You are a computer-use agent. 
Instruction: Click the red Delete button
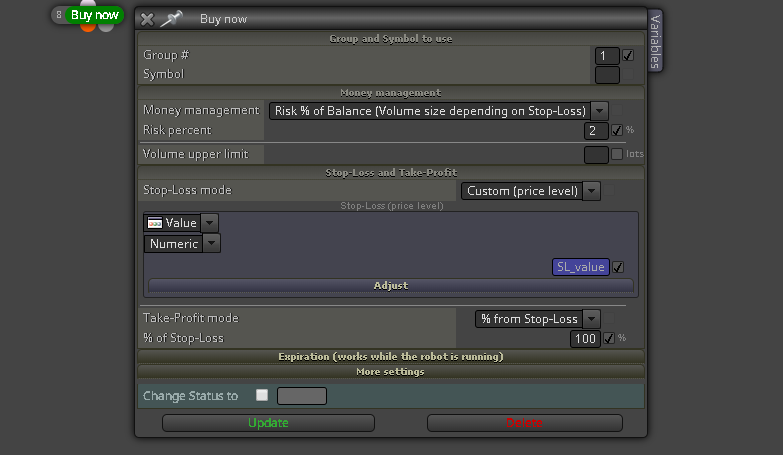tap(525, 423)
